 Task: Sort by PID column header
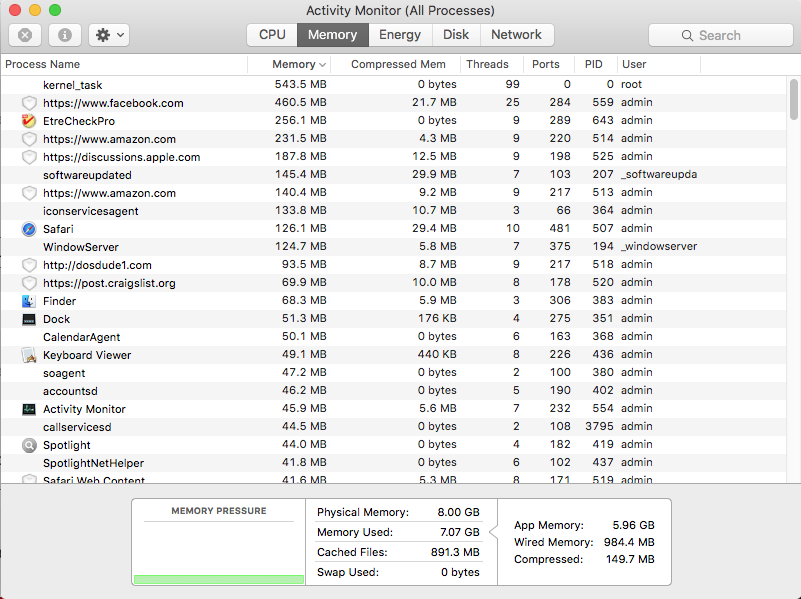594,64
